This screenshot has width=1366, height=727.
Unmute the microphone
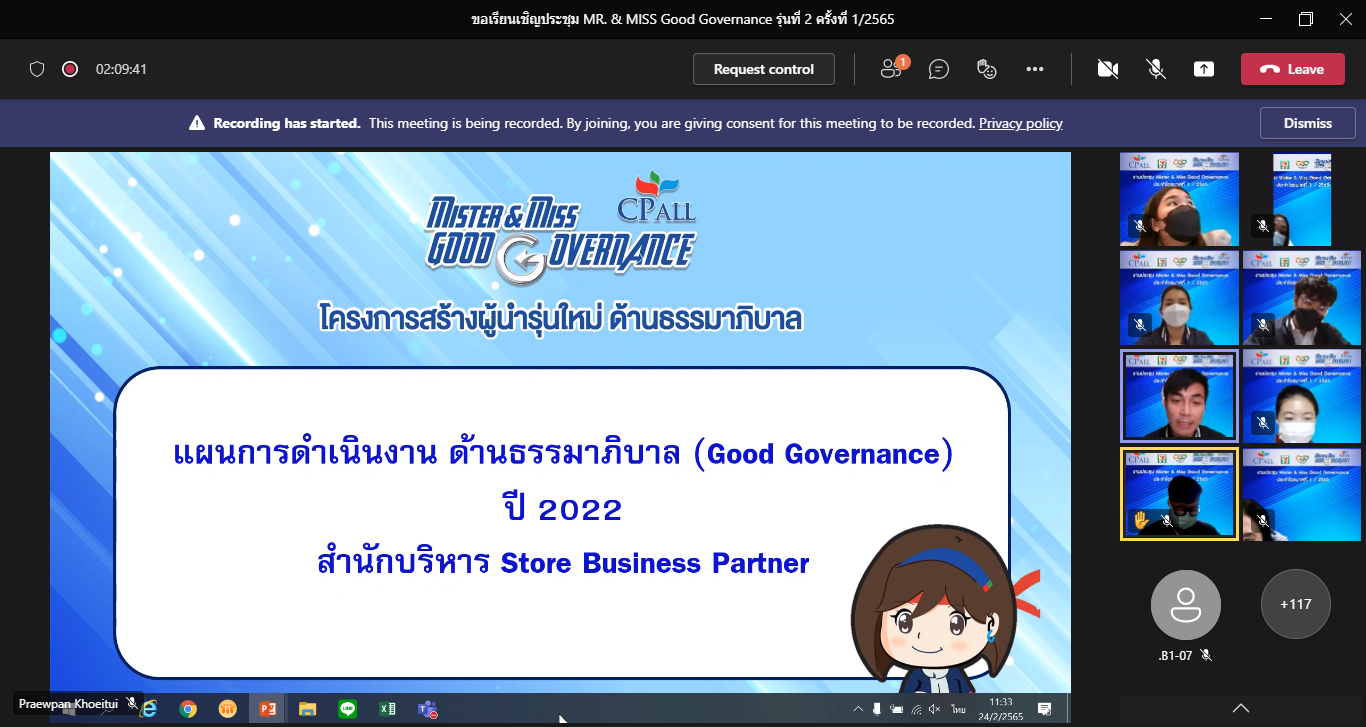point(1156,69)
